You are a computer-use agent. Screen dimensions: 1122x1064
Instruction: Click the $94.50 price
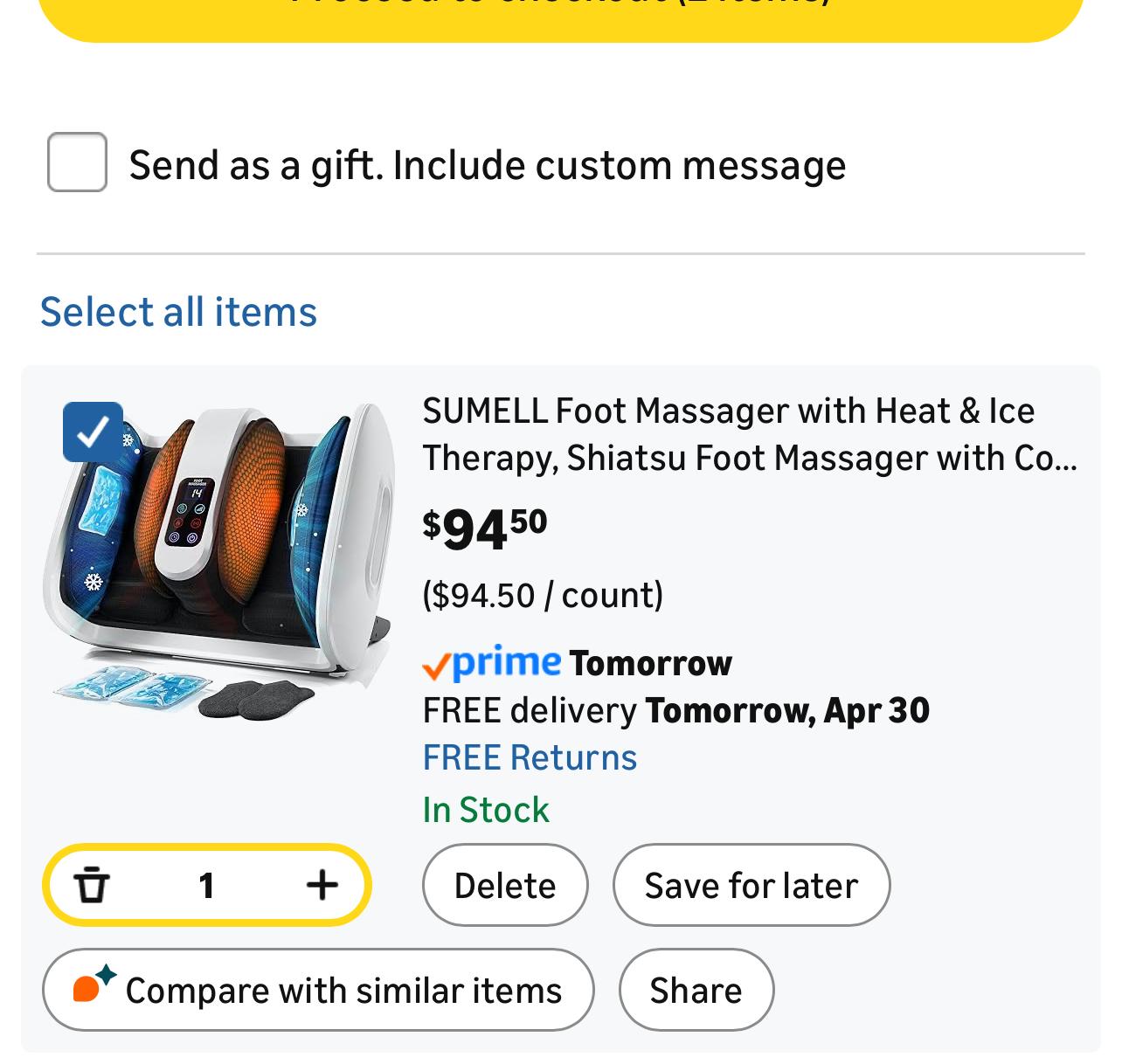click(x=485, y=529)
